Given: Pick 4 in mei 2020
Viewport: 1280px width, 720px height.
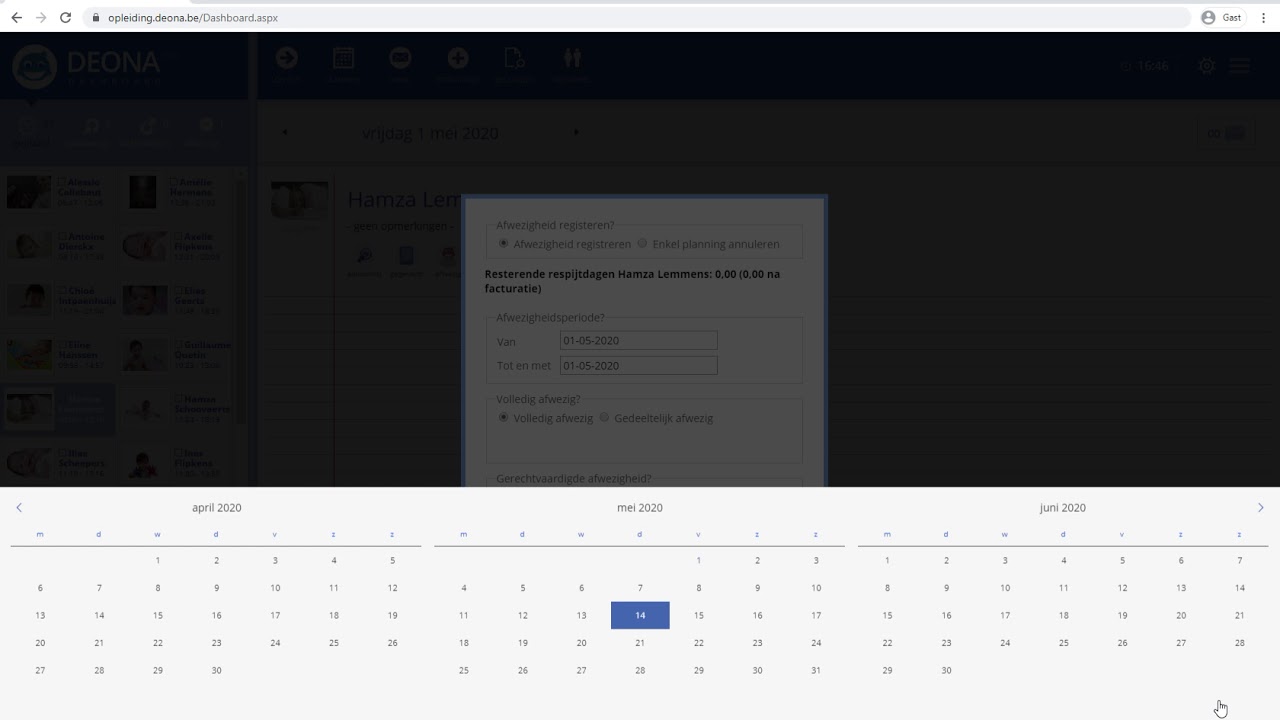Looking at the screenshot, I should point(463,588).
